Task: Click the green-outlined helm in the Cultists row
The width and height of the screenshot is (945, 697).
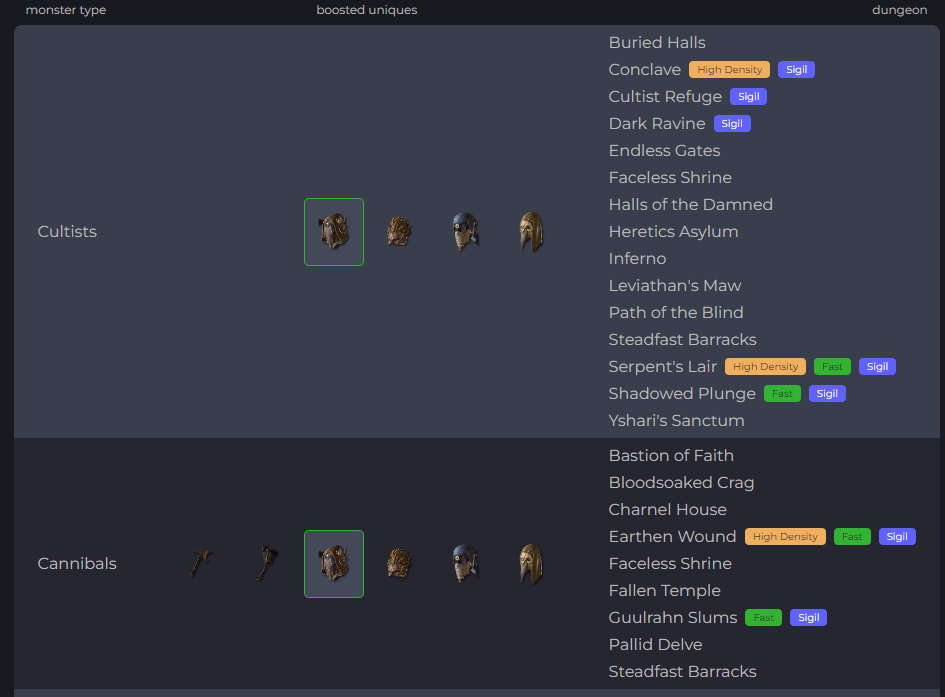Action: [x=334, y=232]
